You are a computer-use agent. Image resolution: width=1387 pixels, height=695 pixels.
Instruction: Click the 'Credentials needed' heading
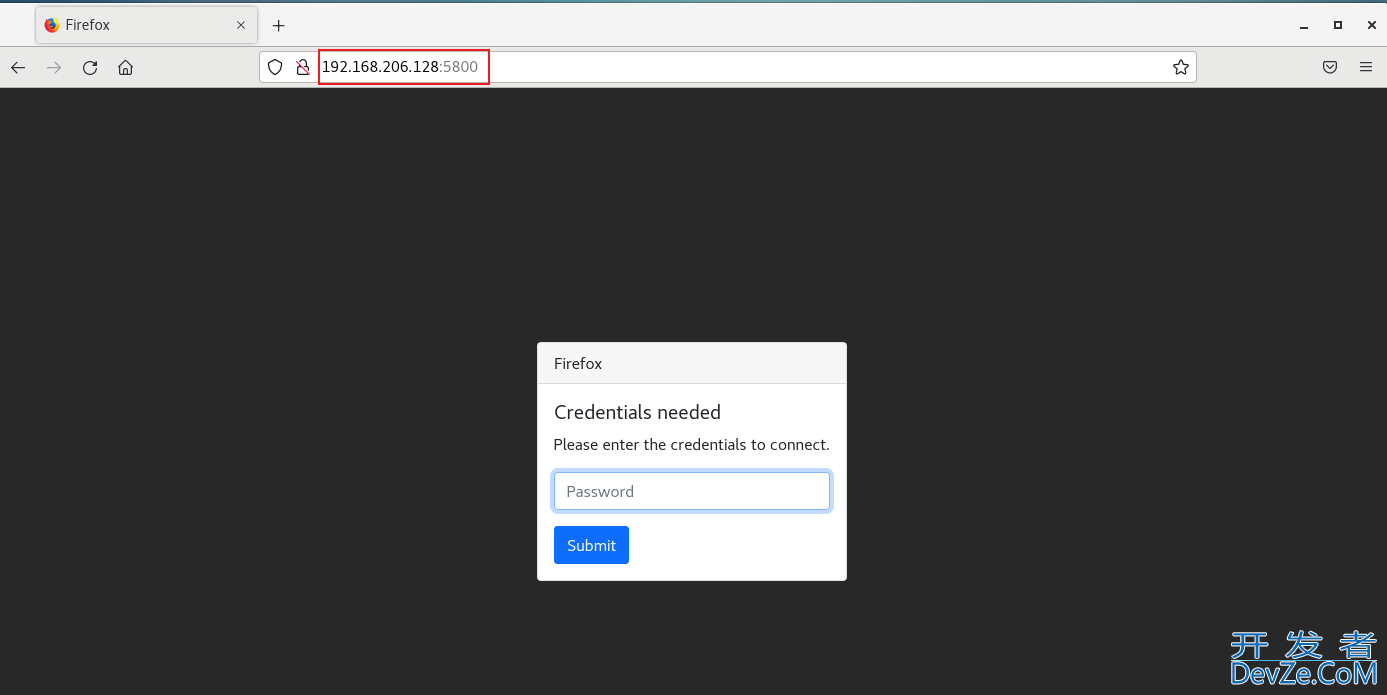click(637, 412)
